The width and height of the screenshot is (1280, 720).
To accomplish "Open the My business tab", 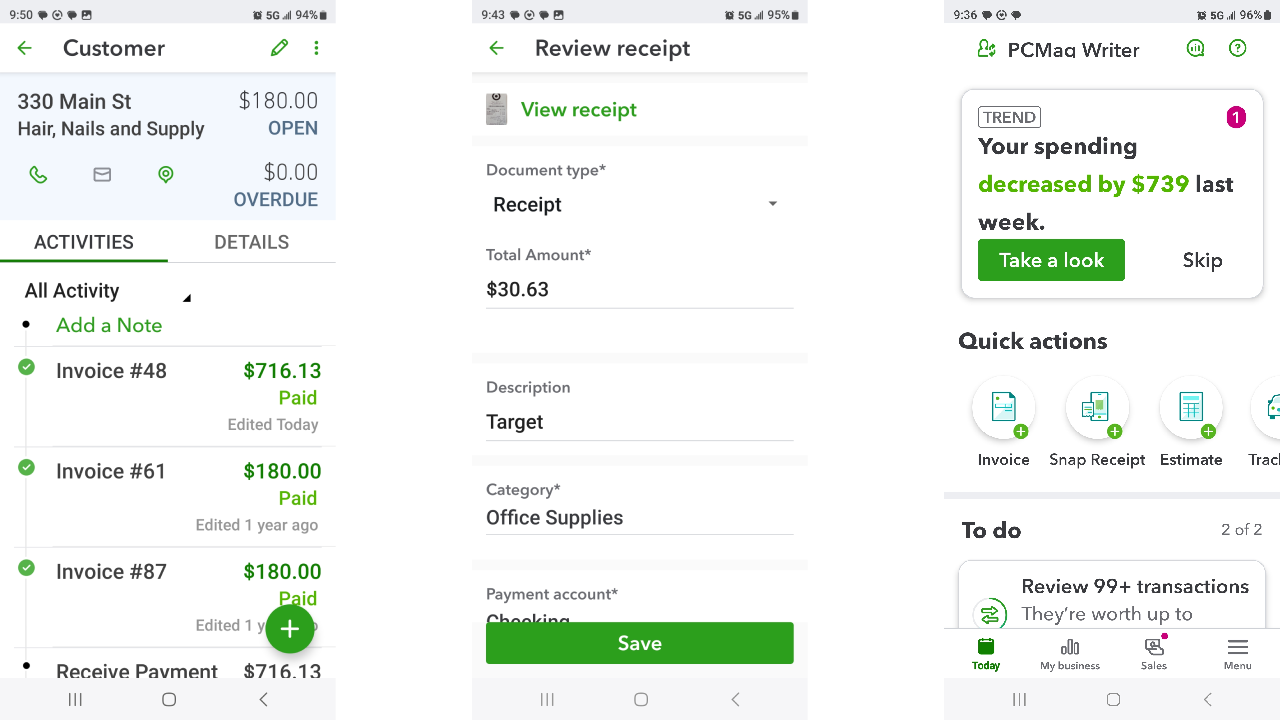I will click(x=1069, y=653).
